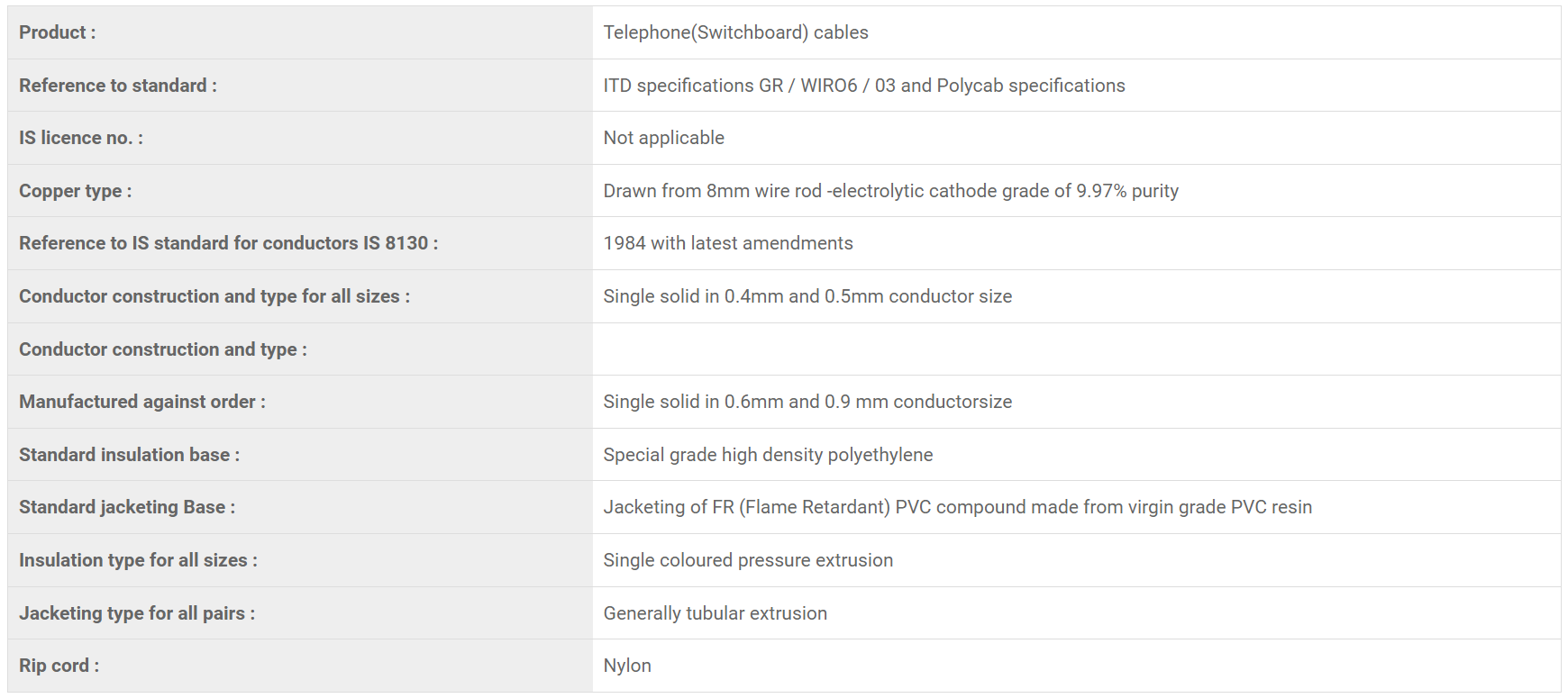Click the "Product :" label cell

coord(58,32)
